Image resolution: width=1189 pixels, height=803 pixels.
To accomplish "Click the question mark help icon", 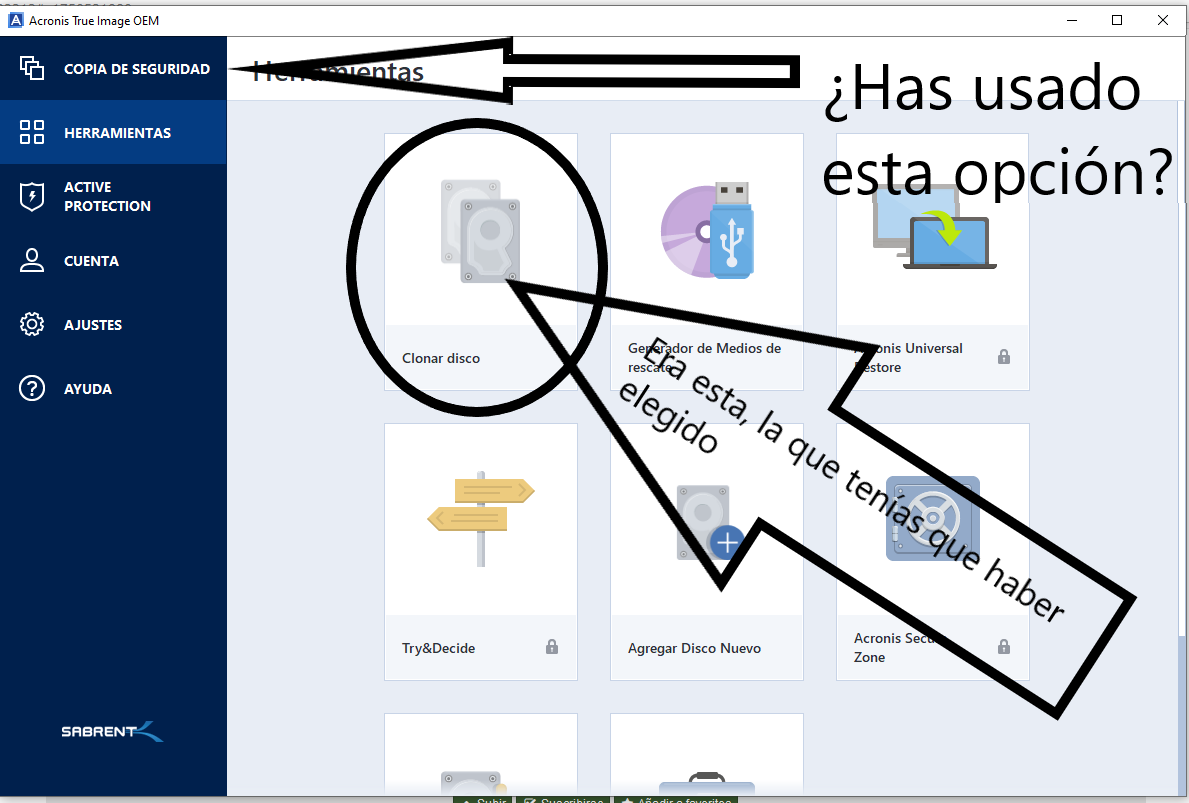I will [x=32, y=388].
